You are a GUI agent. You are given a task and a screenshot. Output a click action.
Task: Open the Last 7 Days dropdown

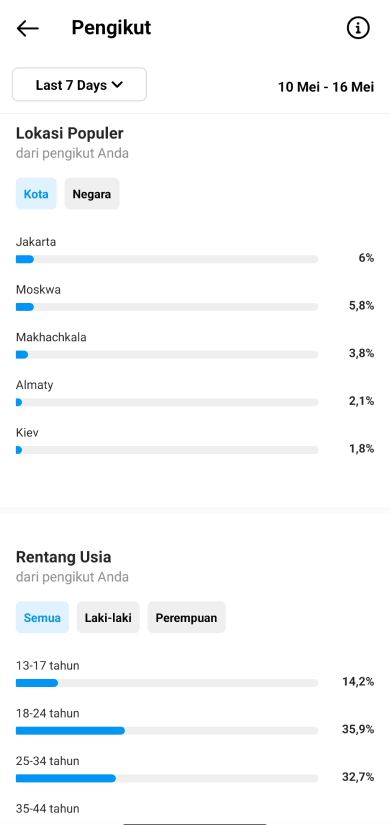click(79, 85)
